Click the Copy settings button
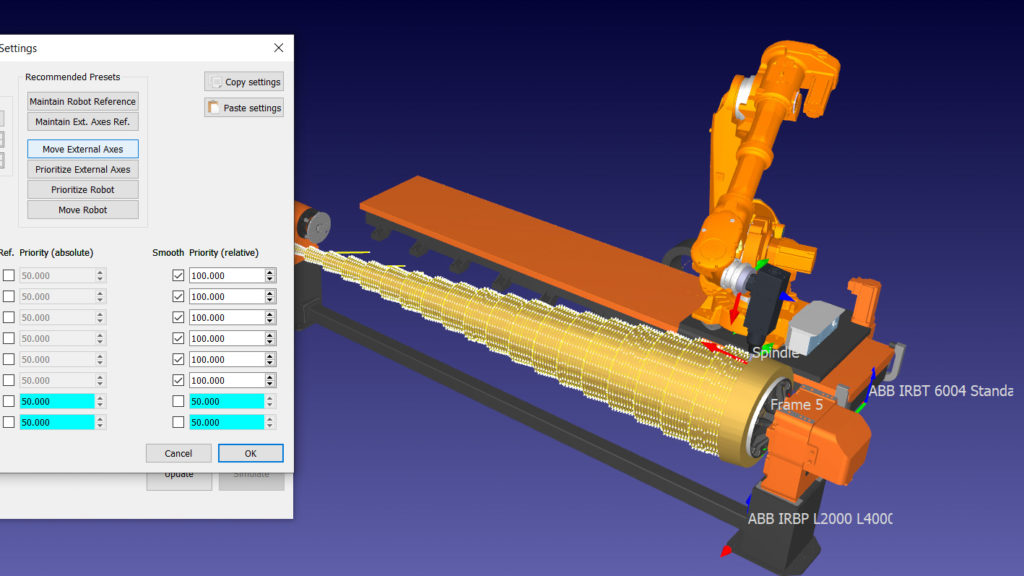The width and height of the screenshot is (1024, 576). click(x=244, y=82)
